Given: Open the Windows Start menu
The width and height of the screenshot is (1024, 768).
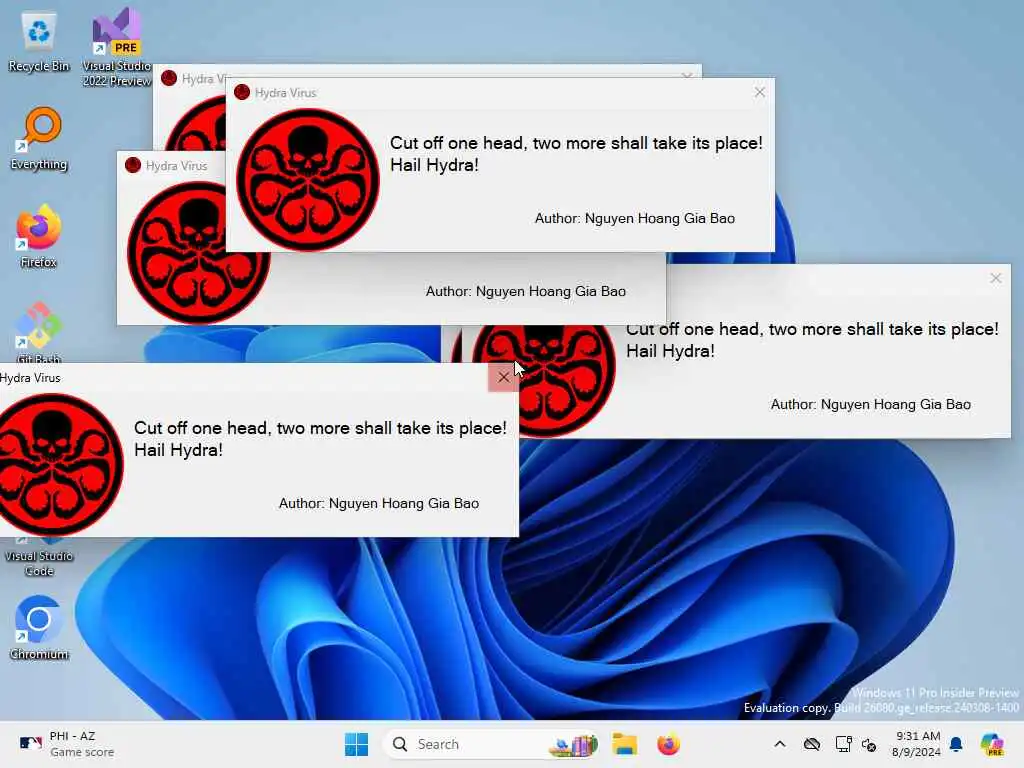Looking at the screenshot, I should click(357, 744).
